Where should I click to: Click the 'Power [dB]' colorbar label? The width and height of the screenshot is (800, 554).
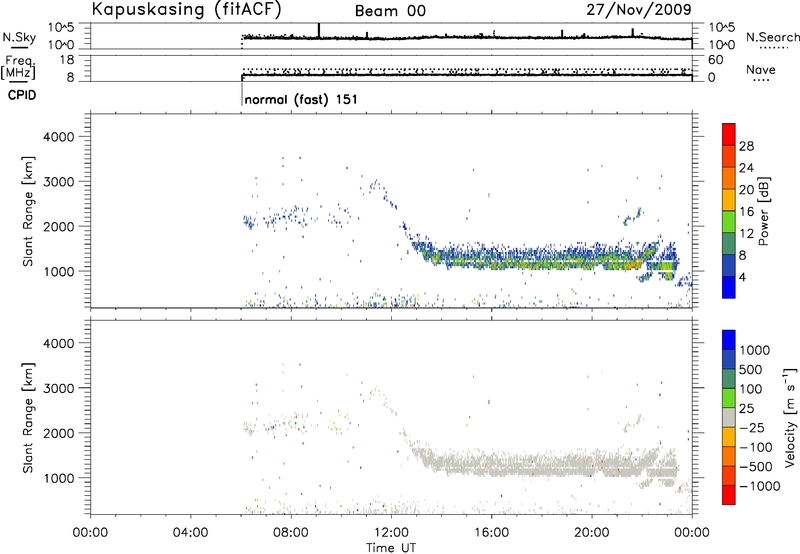click(x=764, y=212)
